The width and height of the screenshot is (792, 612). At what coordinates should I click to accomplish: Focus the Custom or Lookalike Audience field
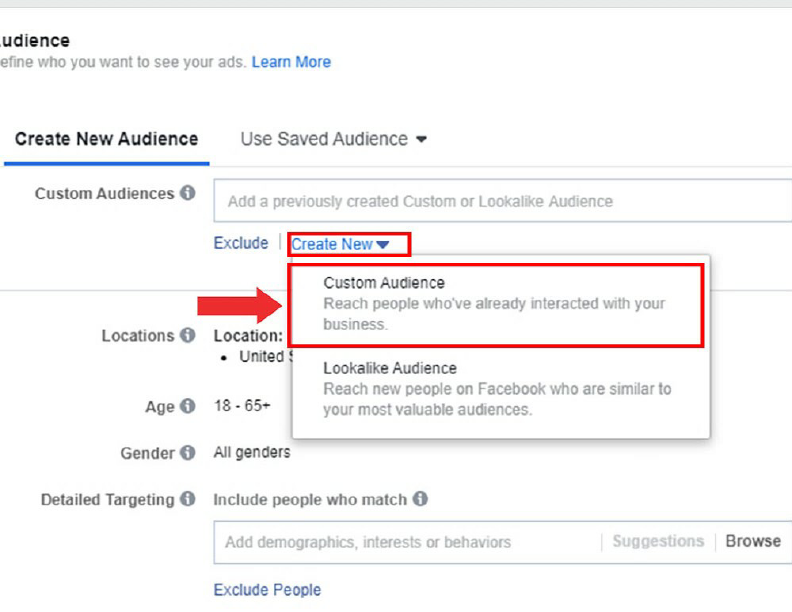click(x=503, y=201)
